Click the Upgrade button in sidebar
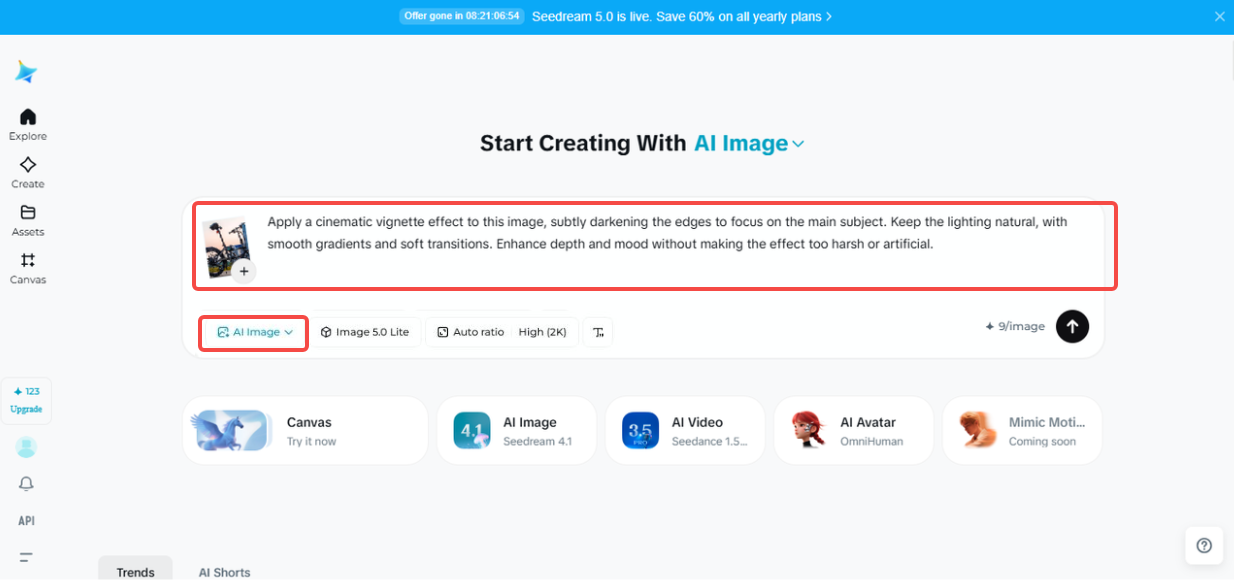Image resolution: width=1234 pixels, height=580 pixels. pos(26,400)
